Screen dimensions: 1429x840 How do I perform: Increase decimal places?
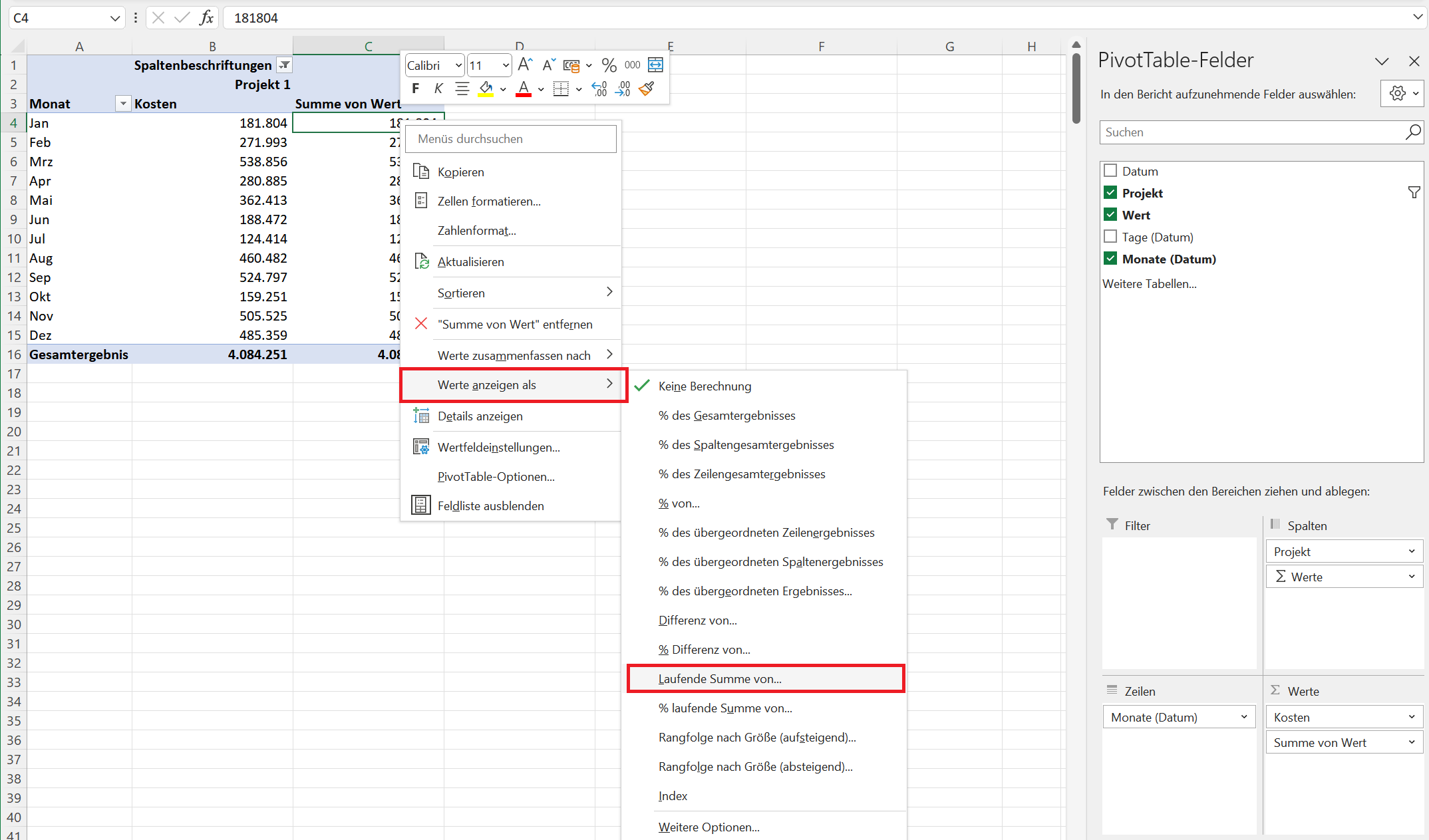[599, 88]
